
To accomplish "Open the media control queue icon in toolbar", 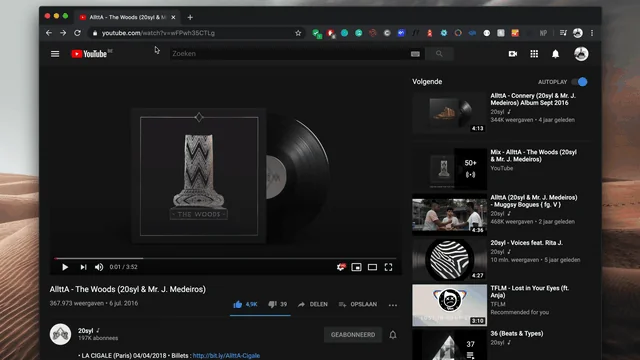I will [x=563, y=33].
